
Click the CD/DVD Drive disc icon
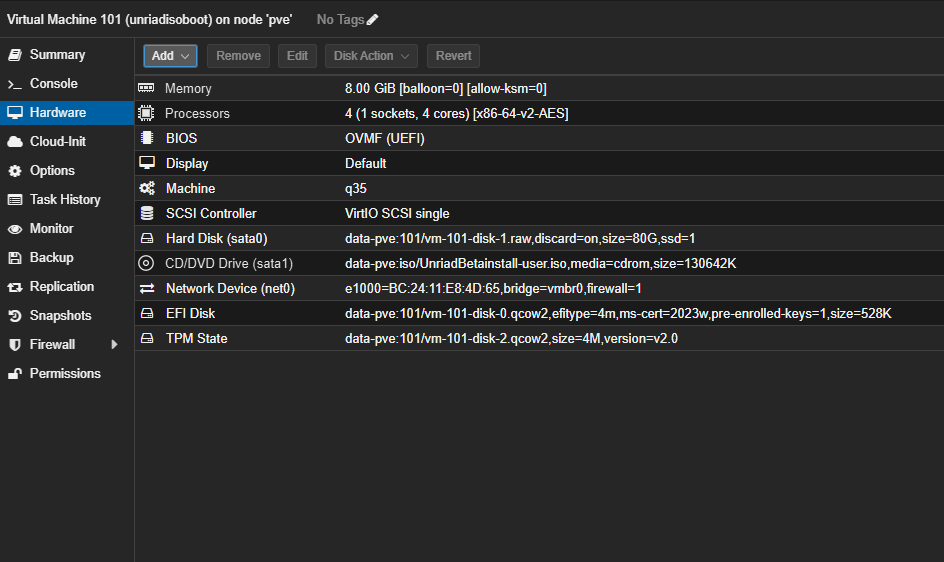point(146,263)
